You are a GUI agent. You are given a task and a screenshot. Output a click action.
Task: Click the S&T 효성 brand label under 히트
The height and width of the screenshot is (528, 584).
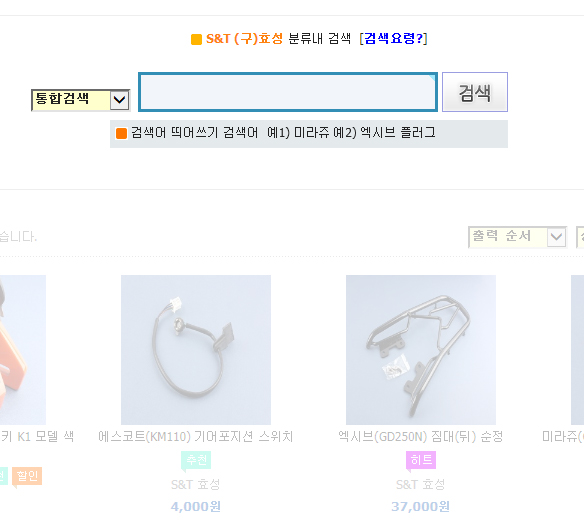[421, 484]
